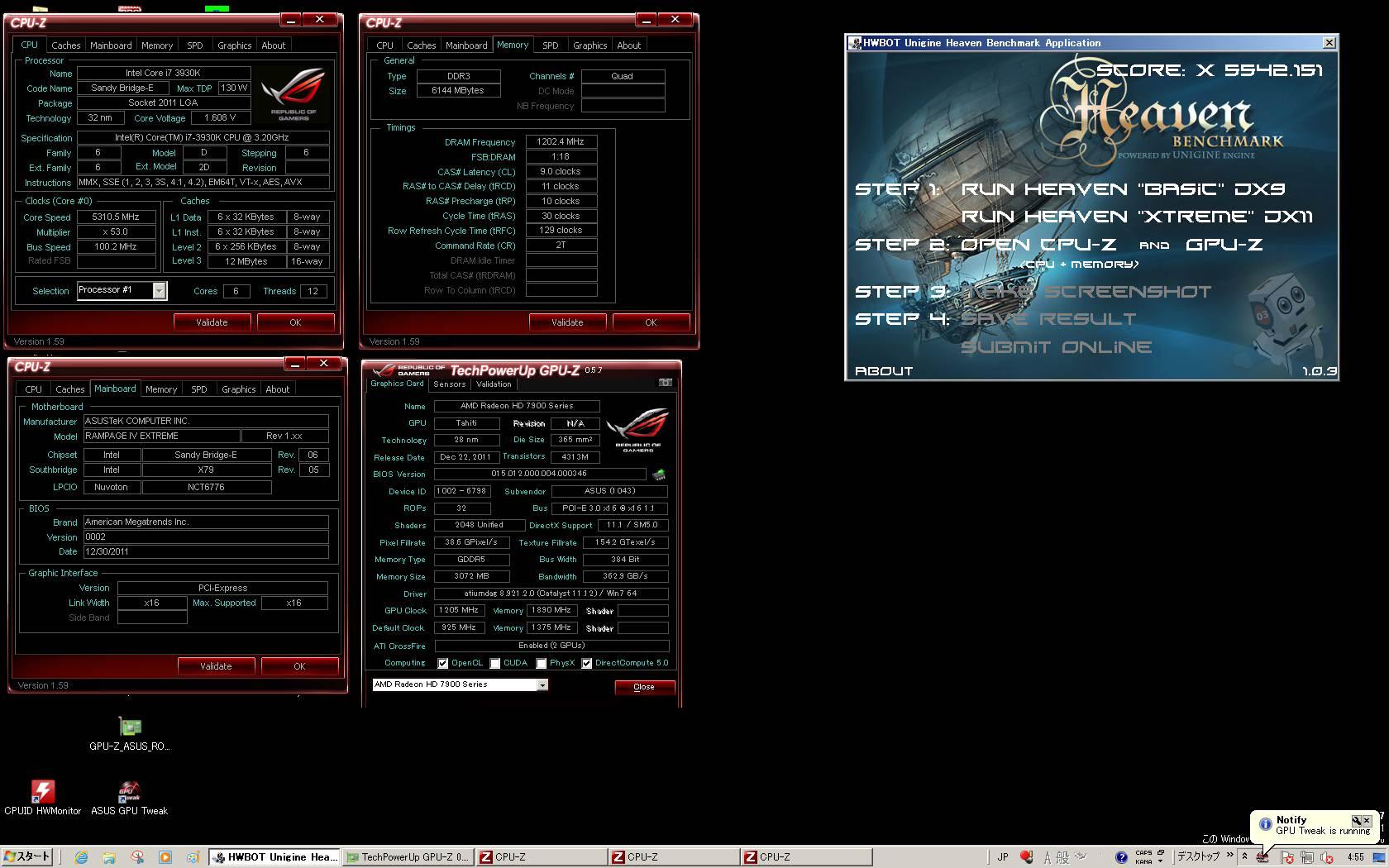The height and width of the screenshot is (868, 1389).
Task: Run Heaven "Basic" DX9 in HWBOT
Action: pyautogui.click(x=1123, y=189)
